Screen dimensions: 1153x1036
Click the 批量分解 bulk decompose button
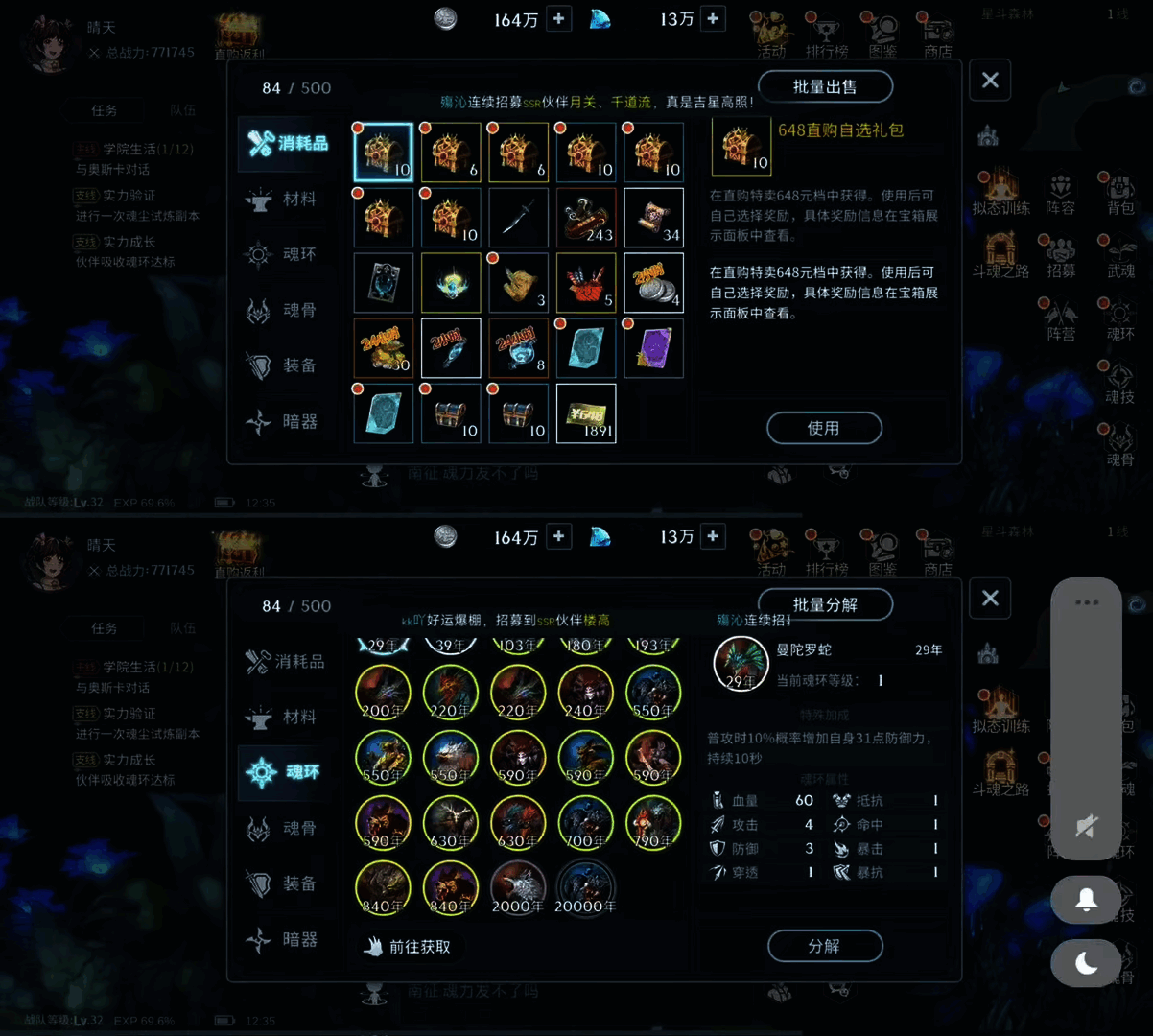pos(825,604)
